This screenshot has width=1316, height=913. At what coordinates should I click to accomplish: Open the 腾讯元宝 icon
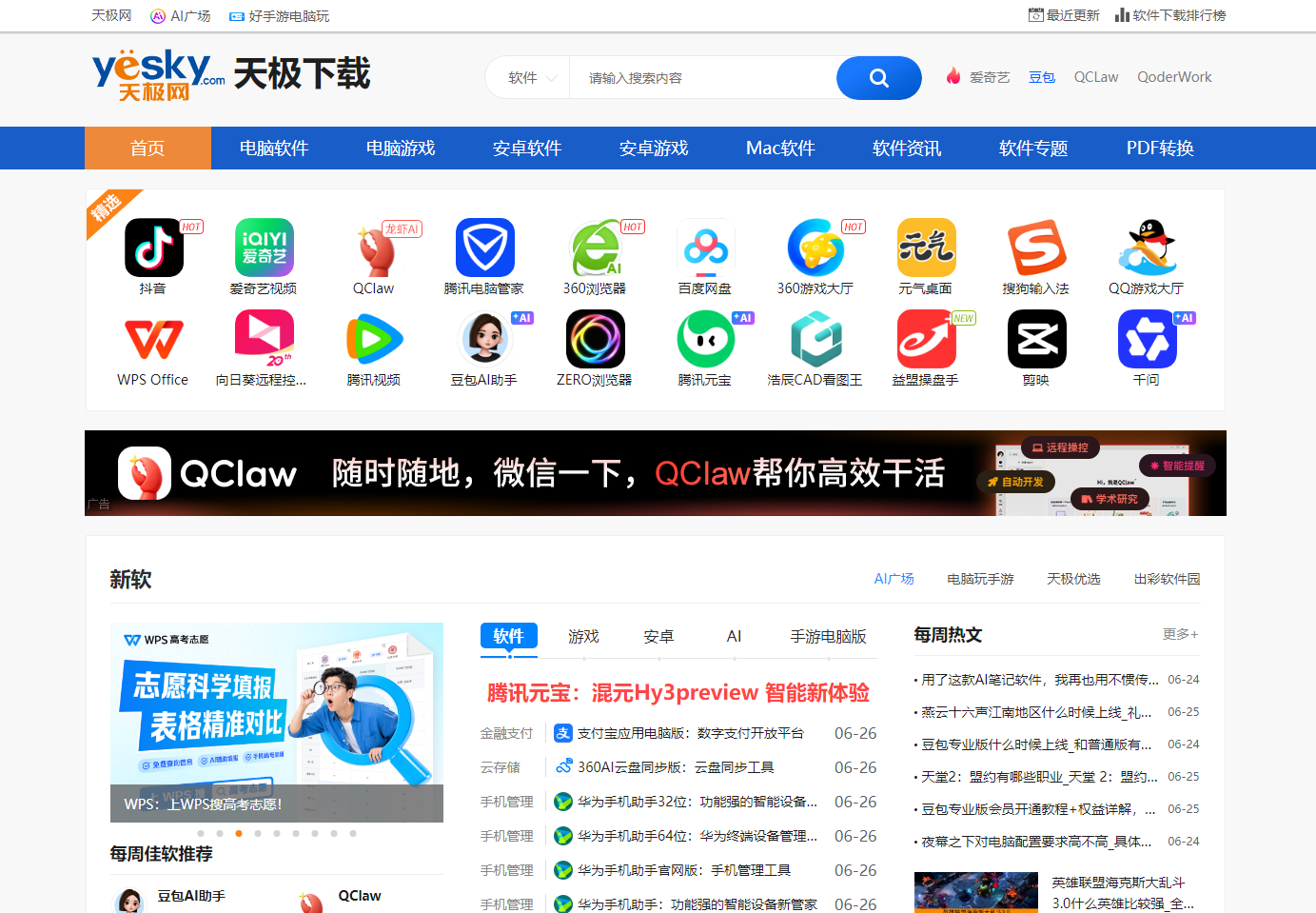705,339
